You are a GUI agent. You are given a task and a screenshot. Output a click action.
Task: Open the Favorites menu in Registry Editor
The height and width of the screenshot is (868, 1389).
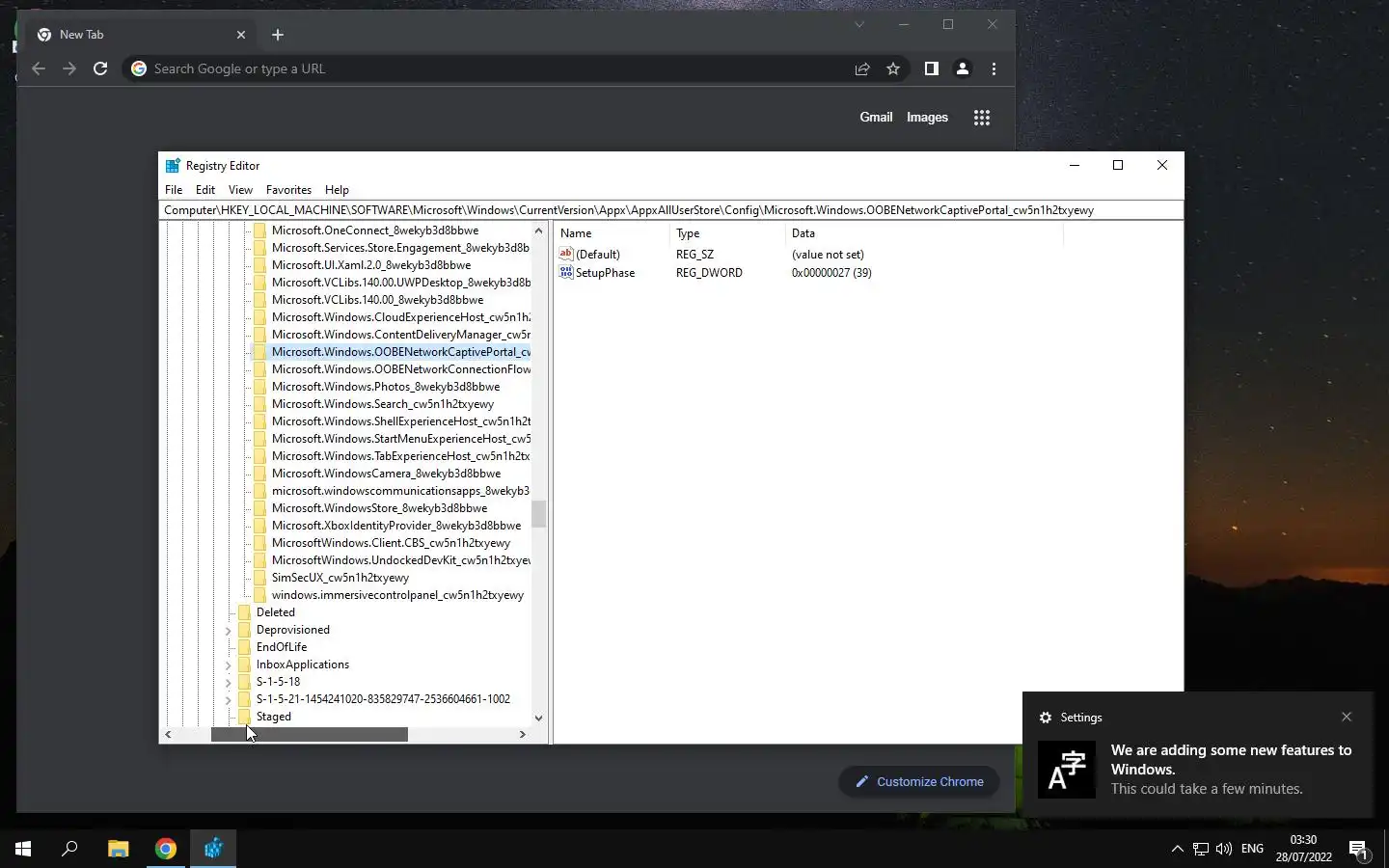point(288,190)
